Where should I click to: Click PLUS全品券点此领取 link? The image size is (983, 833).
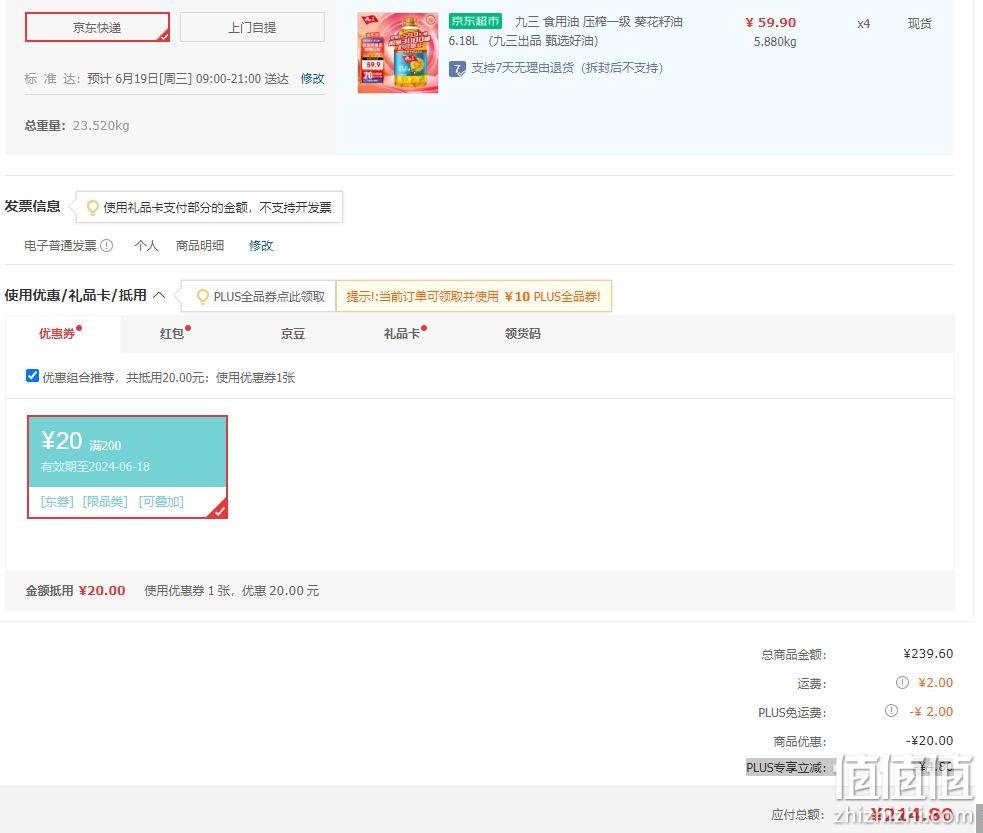point(269,296)
